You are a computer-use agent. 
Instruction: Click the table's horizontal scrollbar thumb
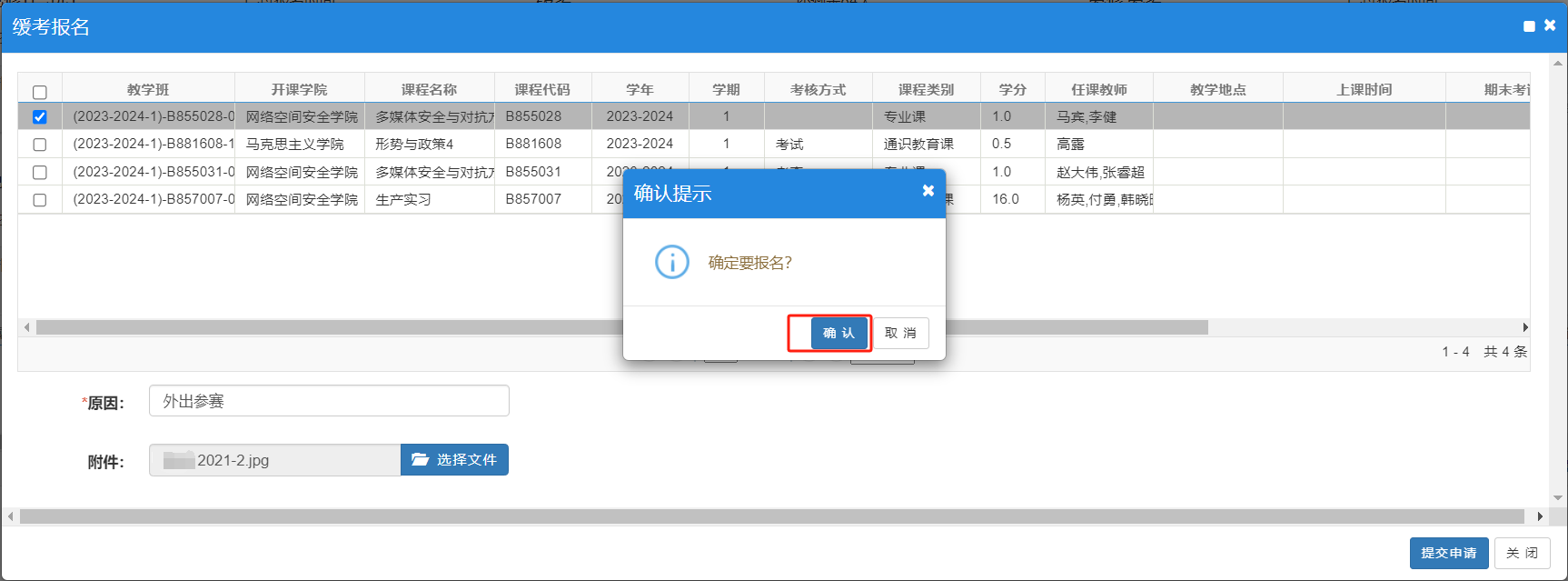[622, 327]
